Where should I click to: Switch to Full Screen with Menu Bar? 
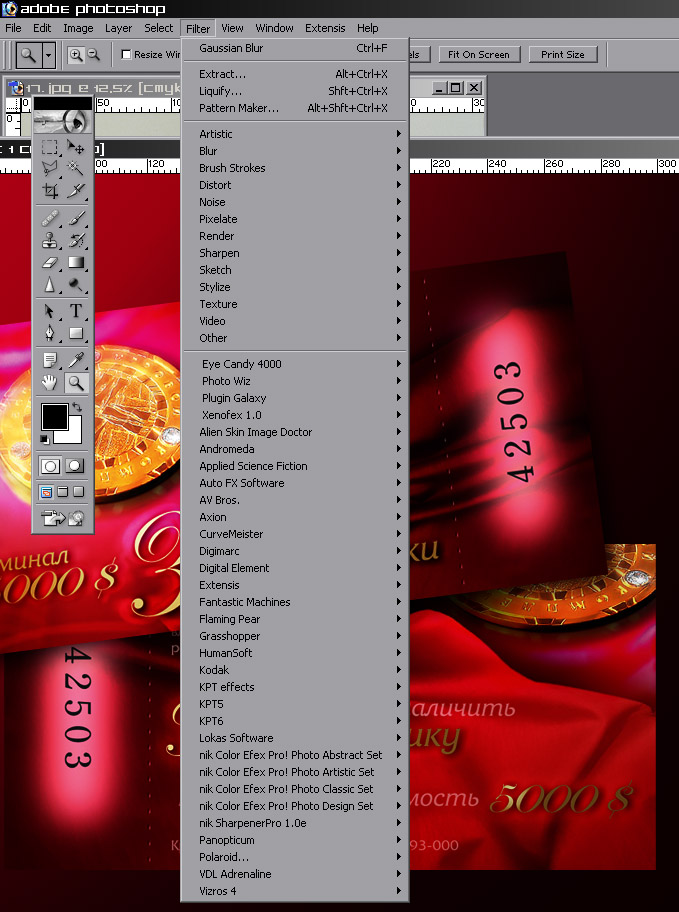[x=62, y=492]
